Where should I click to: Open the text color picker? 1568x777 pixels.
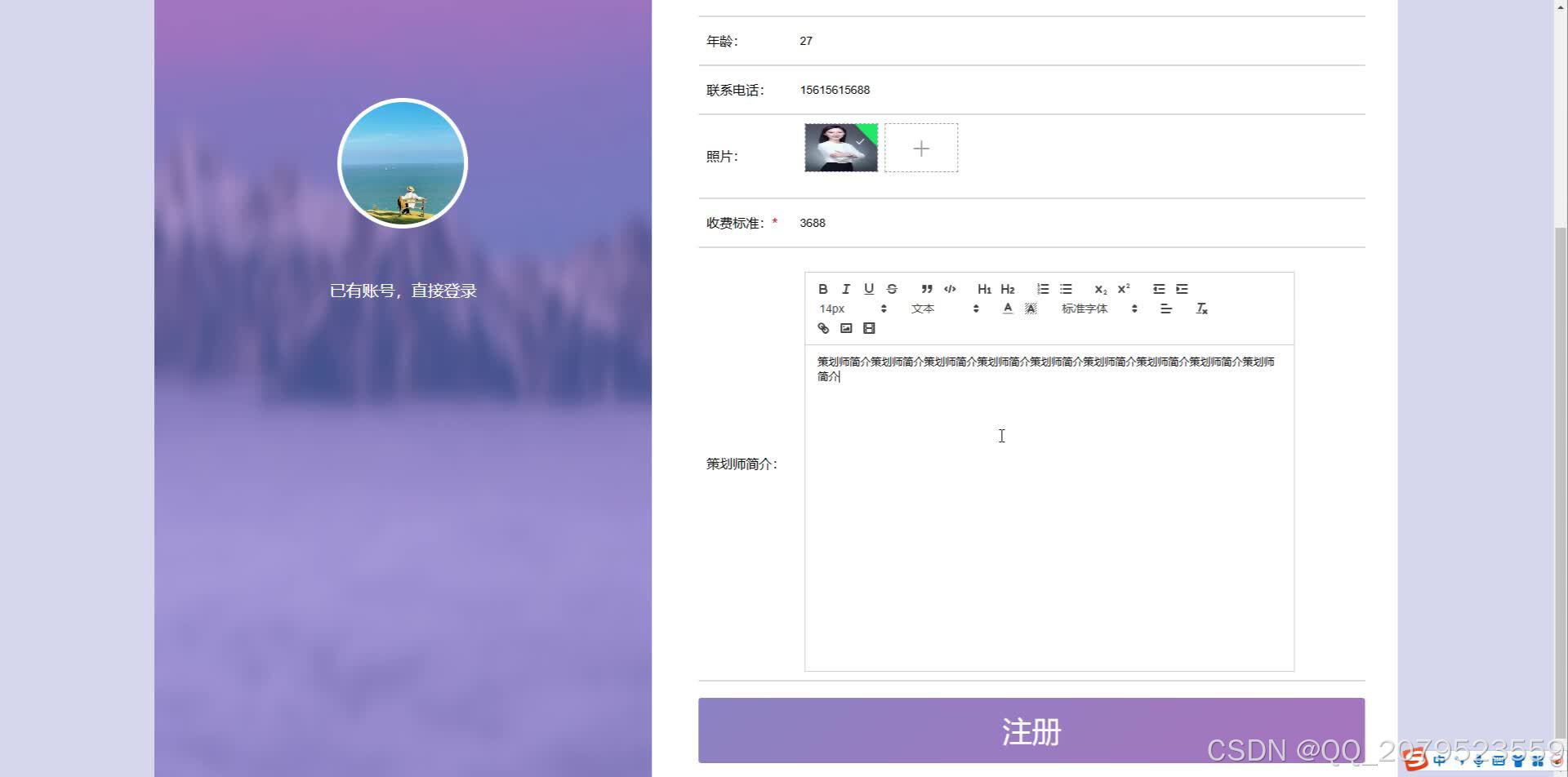pos(1008,309)
